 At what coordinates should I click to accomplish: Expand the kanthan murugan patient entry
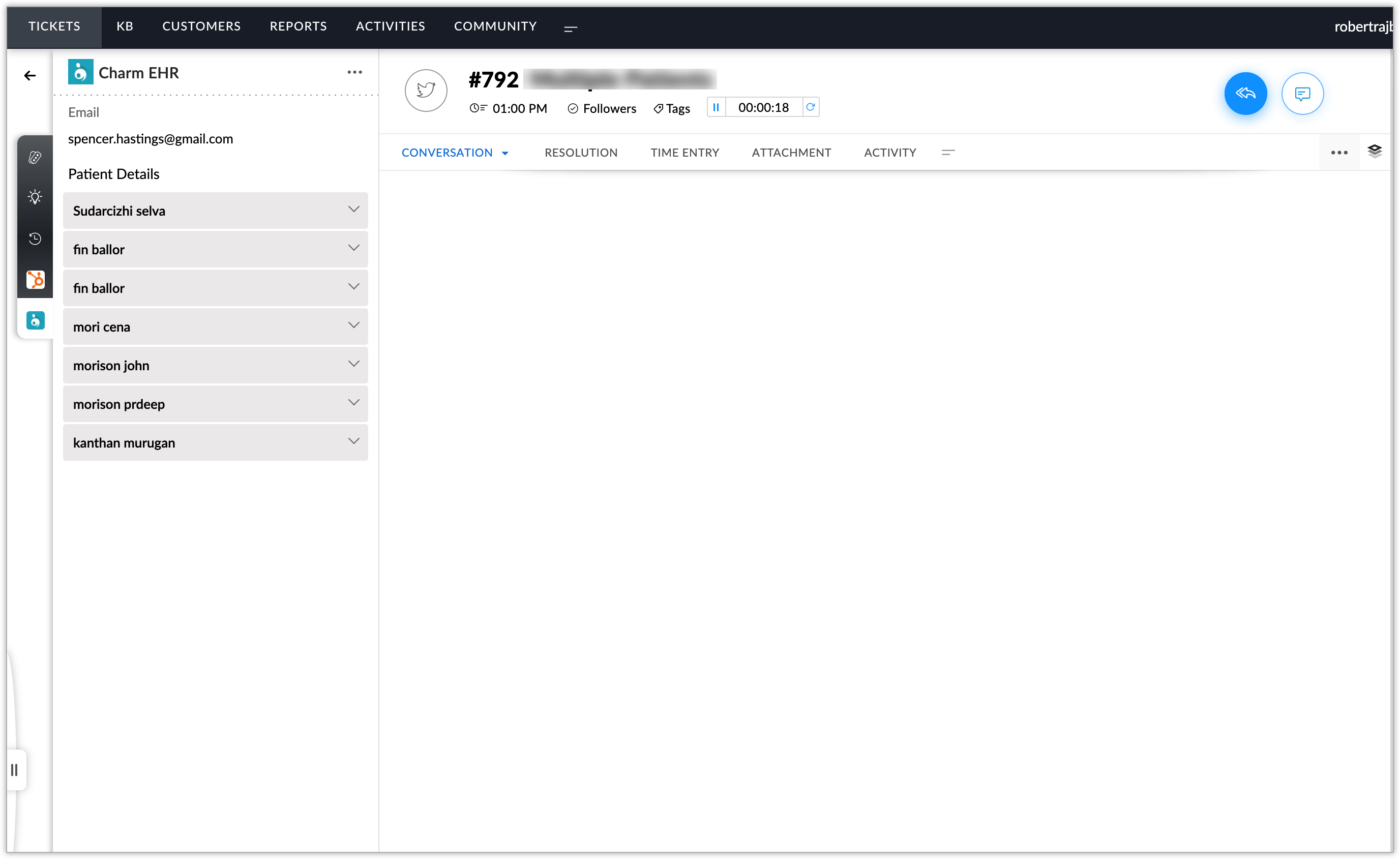353,441
